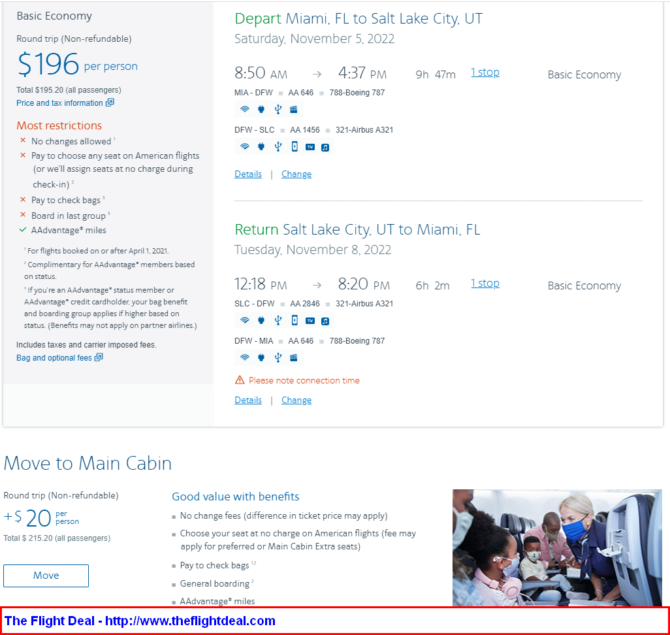Click '9h 47m' flight duration
670x635 pixels.
click(x=435, y=75)
